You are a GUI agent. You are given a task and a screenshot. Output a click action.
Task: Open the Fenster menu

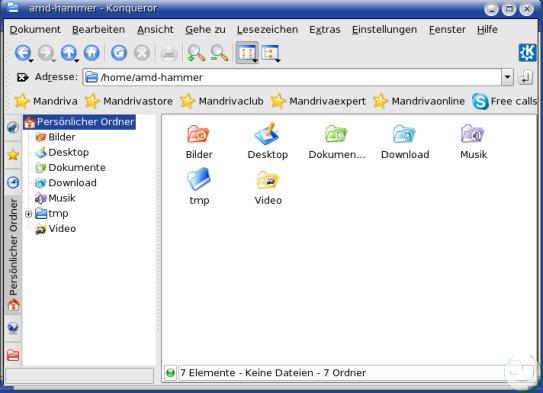447,30
